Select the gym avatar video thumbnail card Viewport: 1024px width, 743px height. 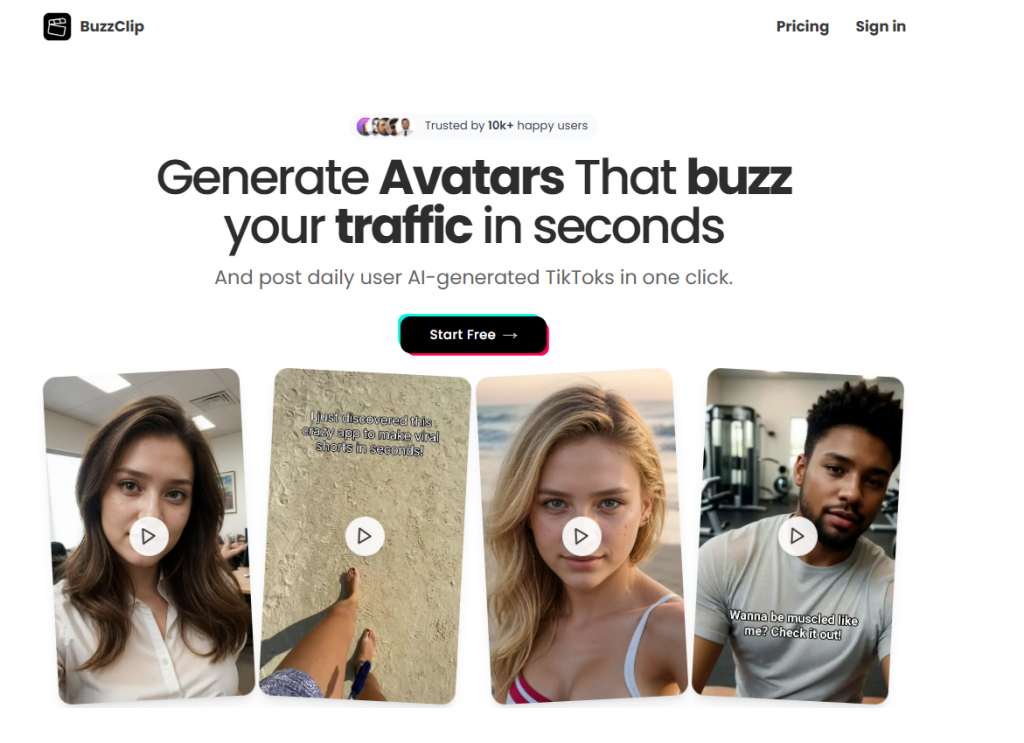tap(798, 536)
